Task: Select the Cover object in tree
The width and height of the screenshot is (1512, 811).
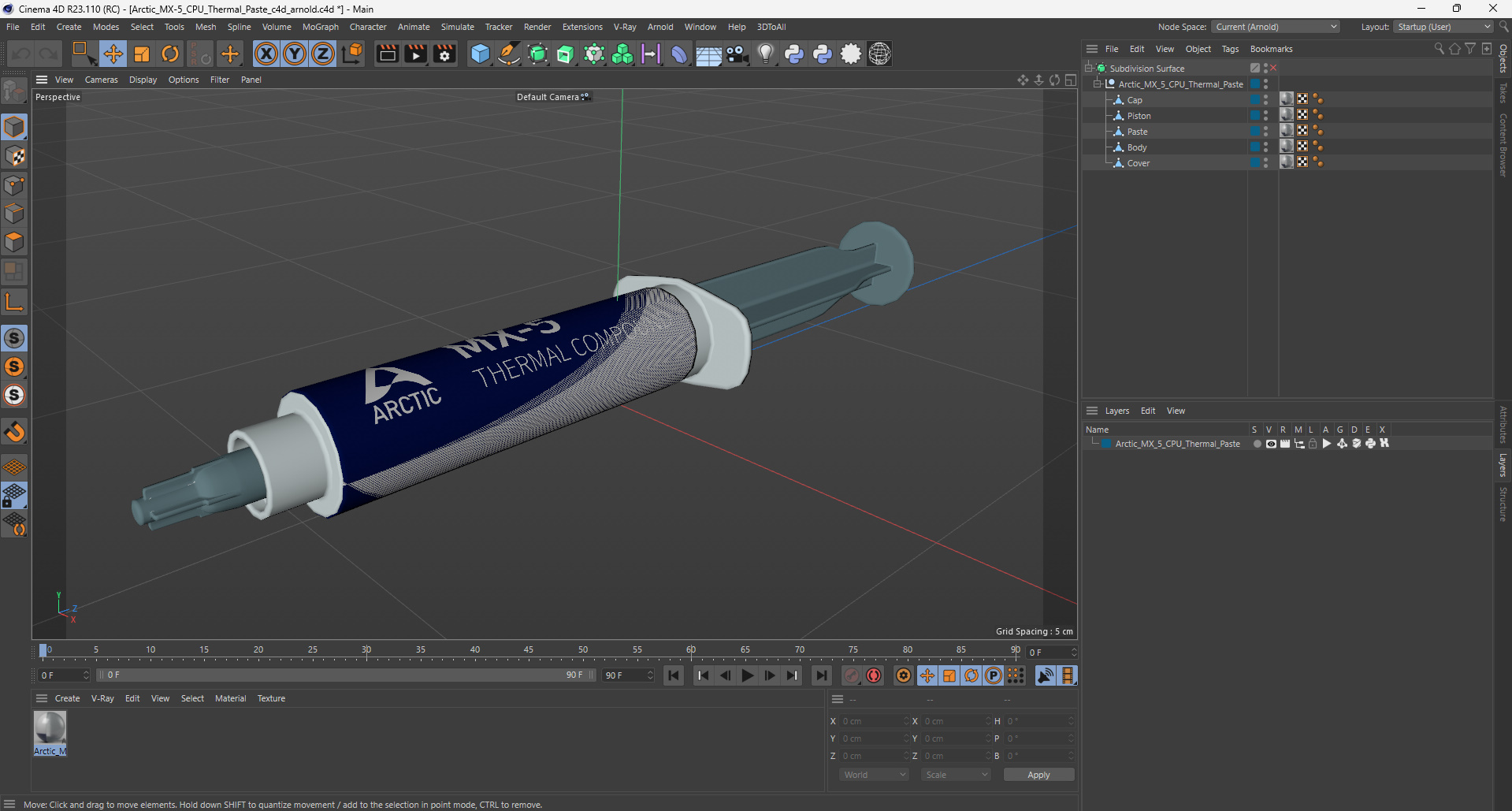Action: click(x=1139, y=163)
